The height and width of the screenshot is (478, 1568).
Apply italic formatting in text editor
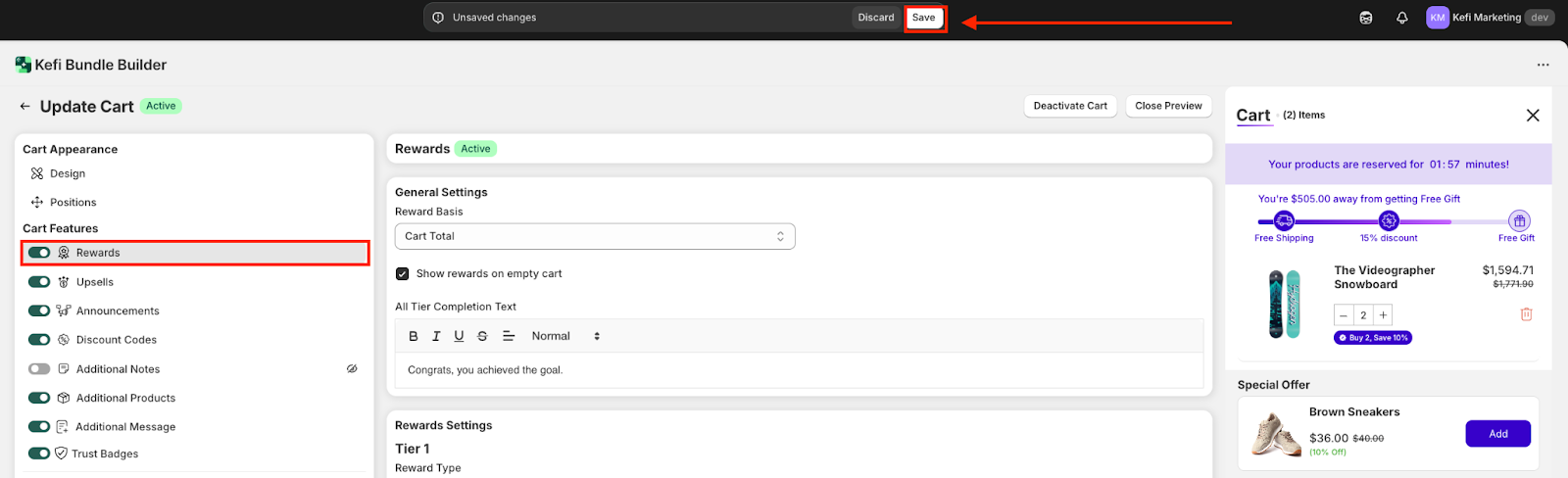pos(436,336)
